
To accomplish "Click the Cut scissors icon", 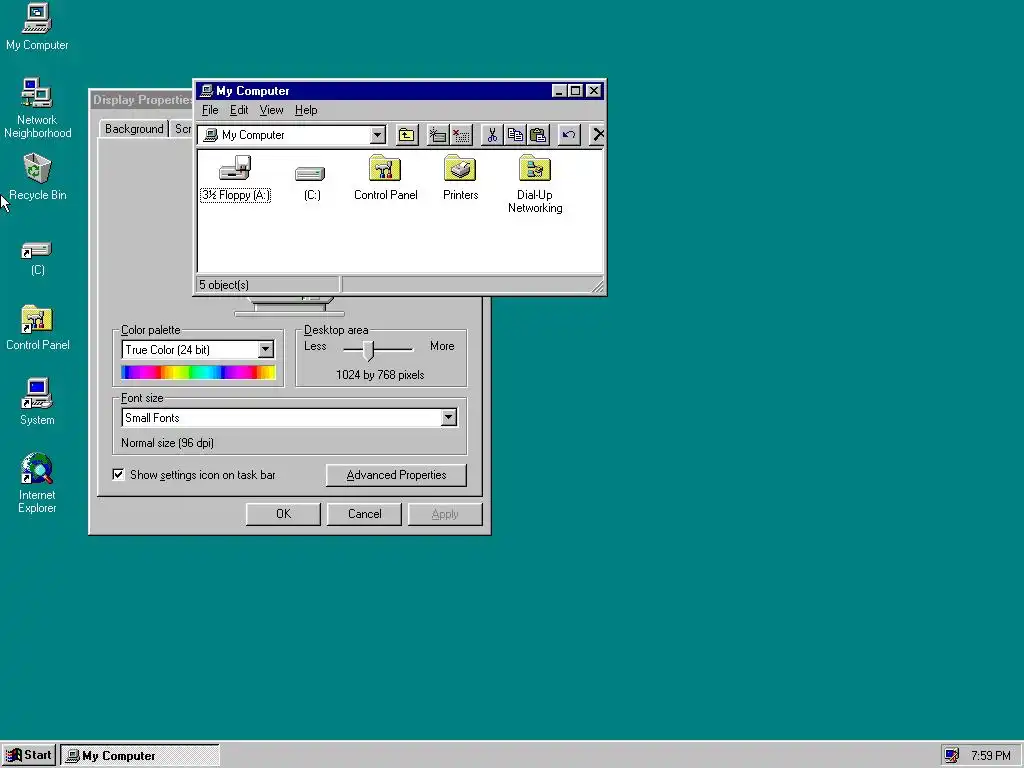I will pyautogui.click(x=492, y=135).
